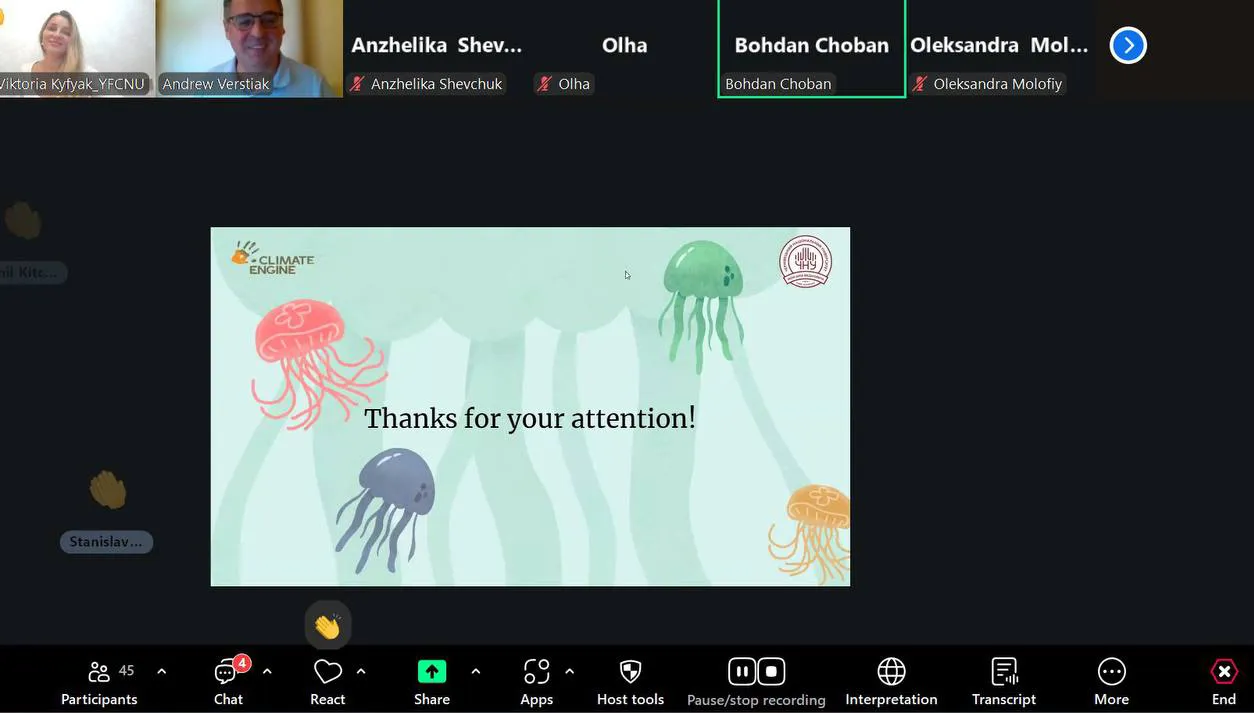This screenshot has width=1254, height=713.
Task: Stop the recording
Action: click(x=771, y=670)
